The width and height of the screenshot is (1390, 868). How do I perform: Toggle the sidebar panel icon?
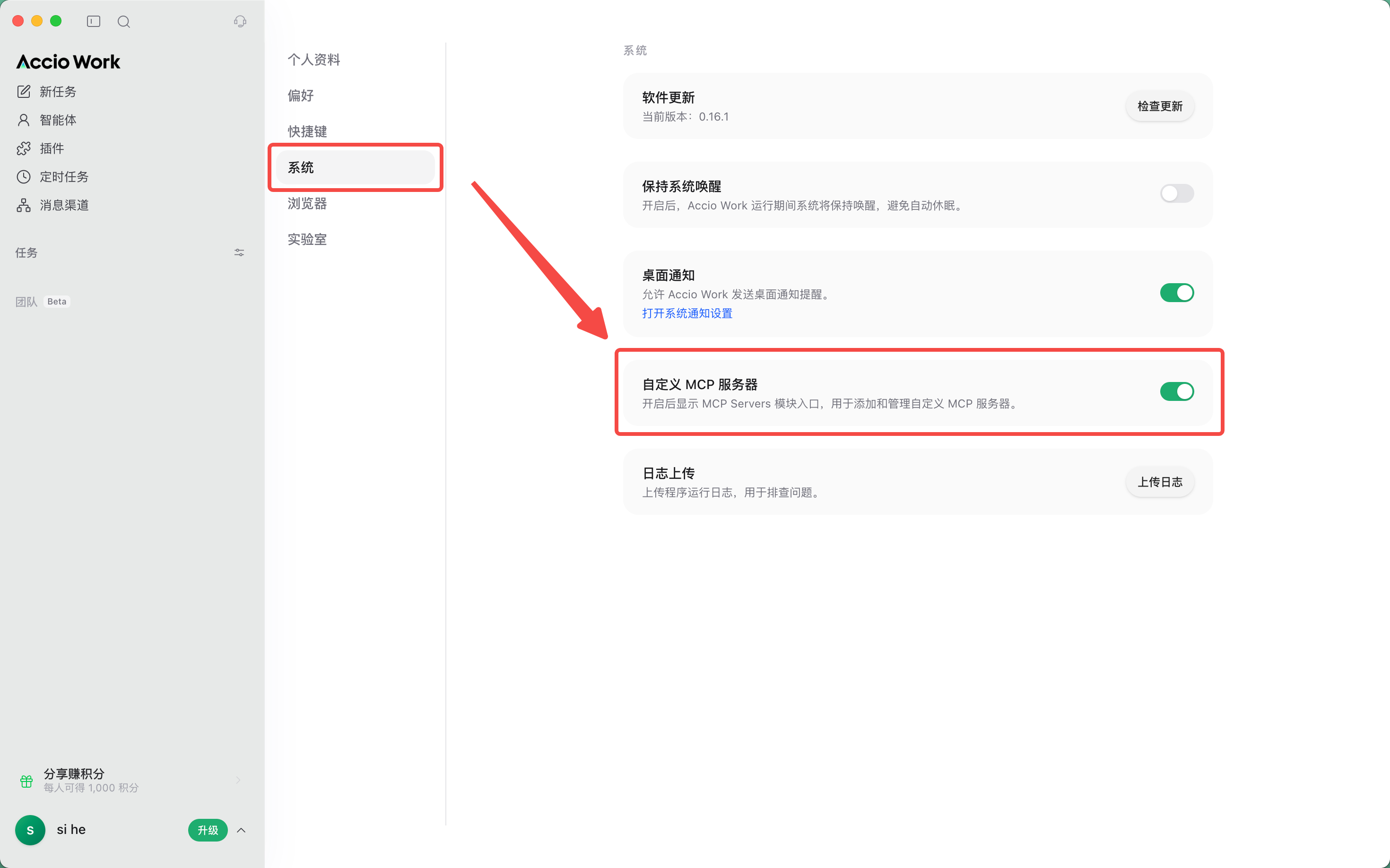[94, 21]
